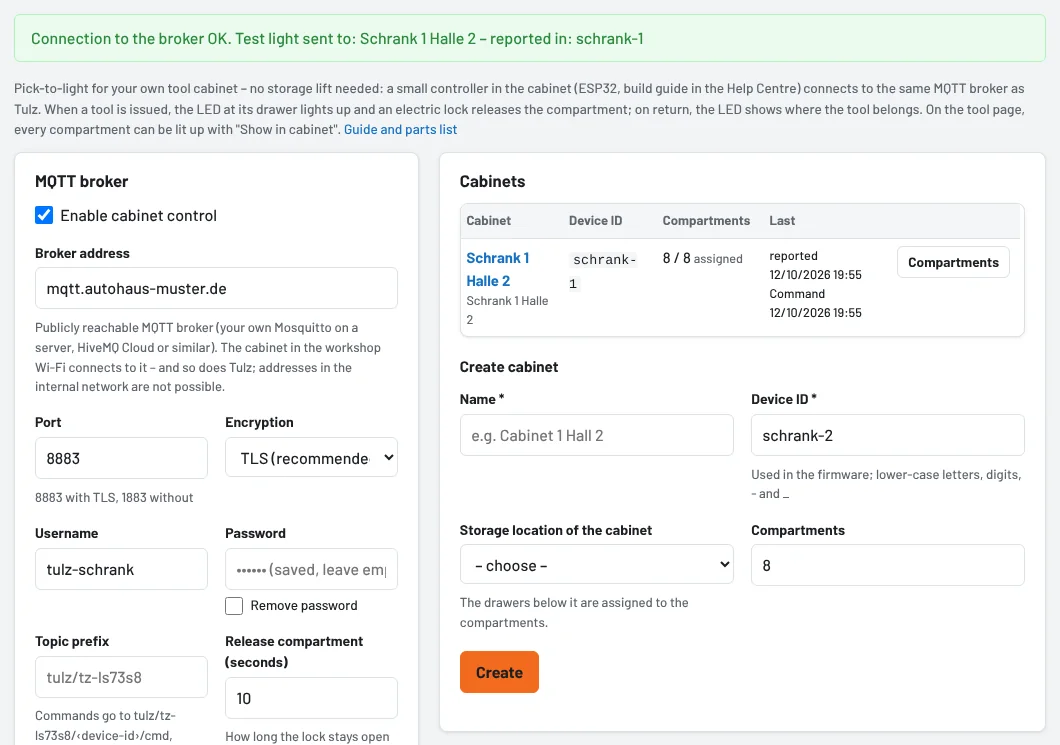Check the Remove password checkbox
1060x745 pixels.
pyautogui.click(x=234, y=606)
